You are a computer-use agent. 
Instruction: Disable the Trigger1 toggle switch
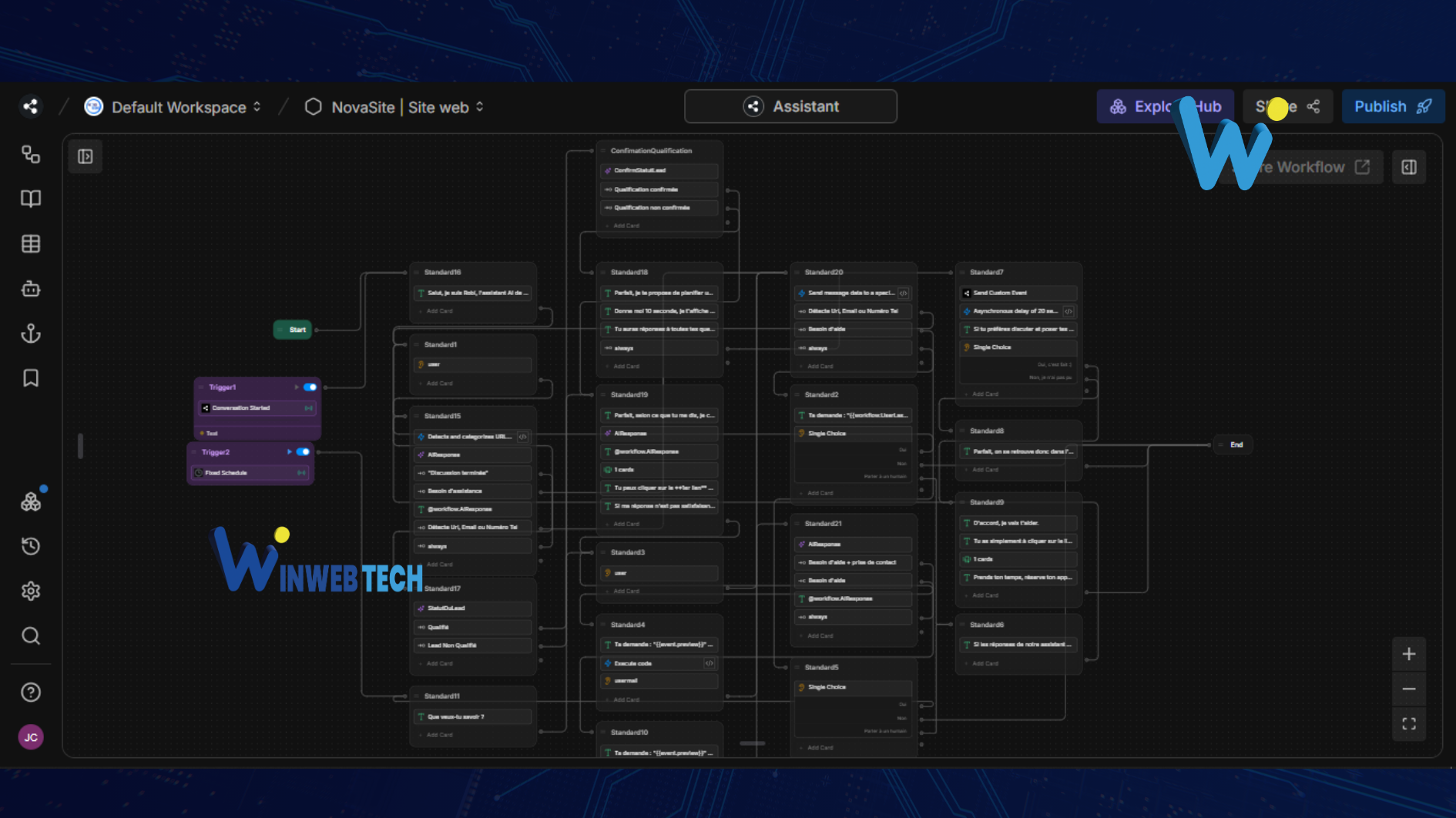point(310,387)
